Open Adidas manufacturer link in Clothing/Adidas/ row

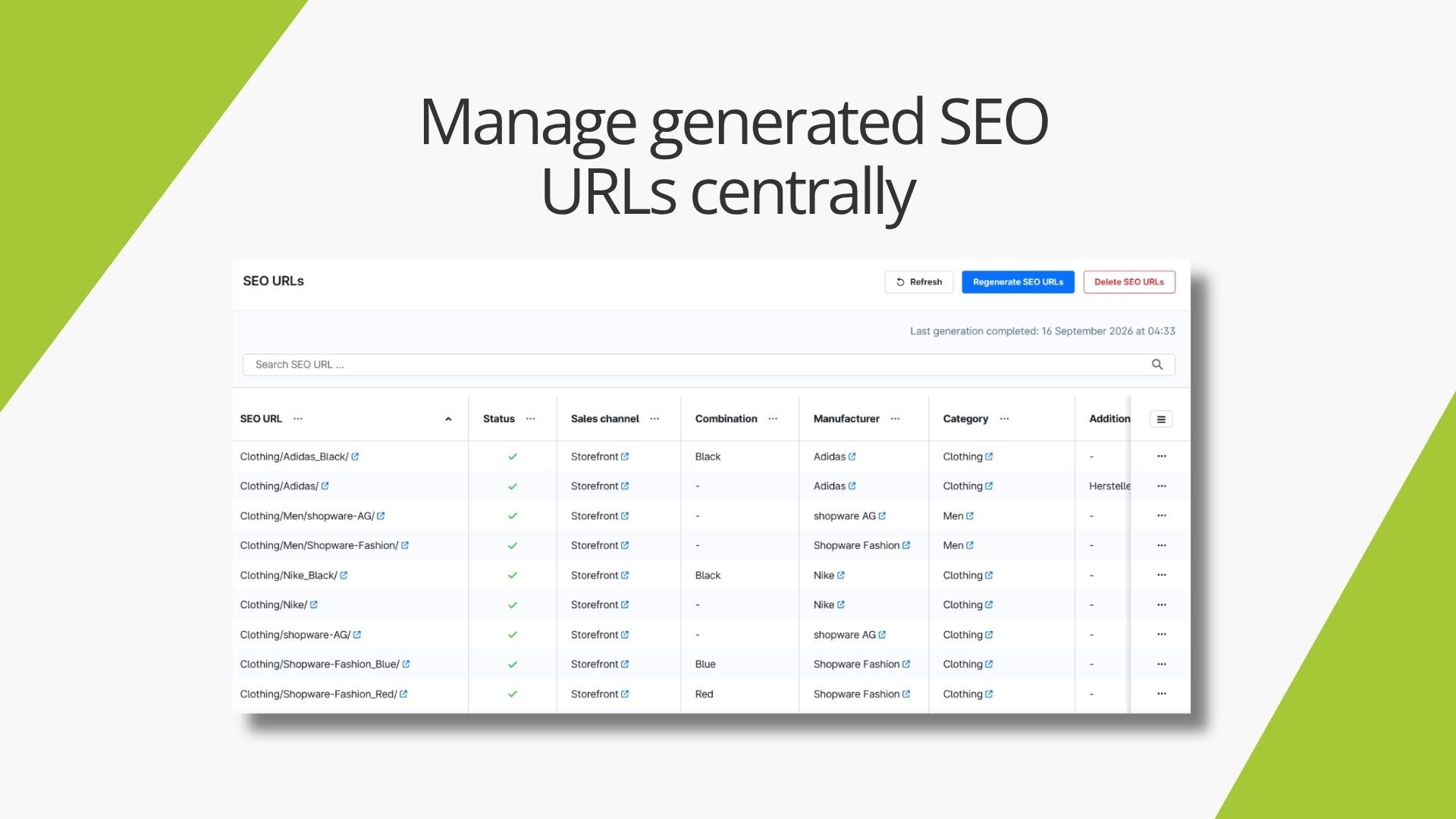tap(835, 486)
